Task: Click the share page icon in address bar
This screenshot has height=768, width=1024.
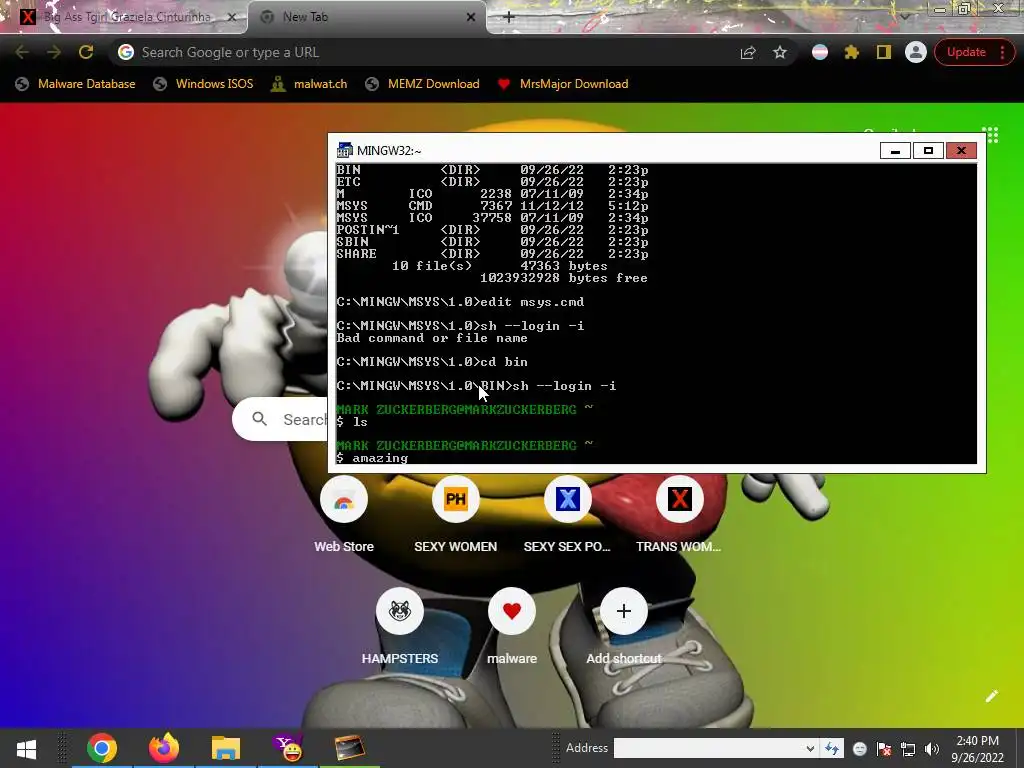Action: 748,53
